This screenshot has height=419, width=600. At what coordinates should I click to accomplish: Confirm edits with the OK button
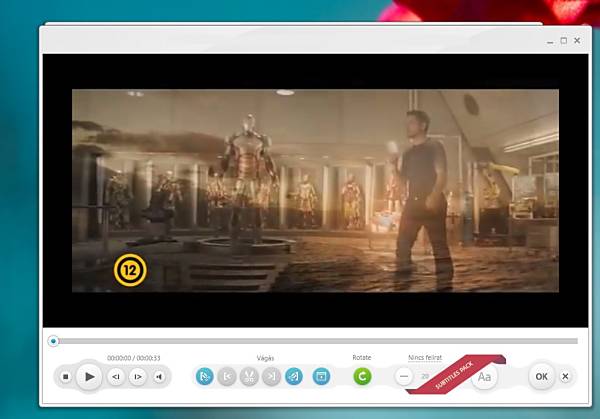(541, 377)
